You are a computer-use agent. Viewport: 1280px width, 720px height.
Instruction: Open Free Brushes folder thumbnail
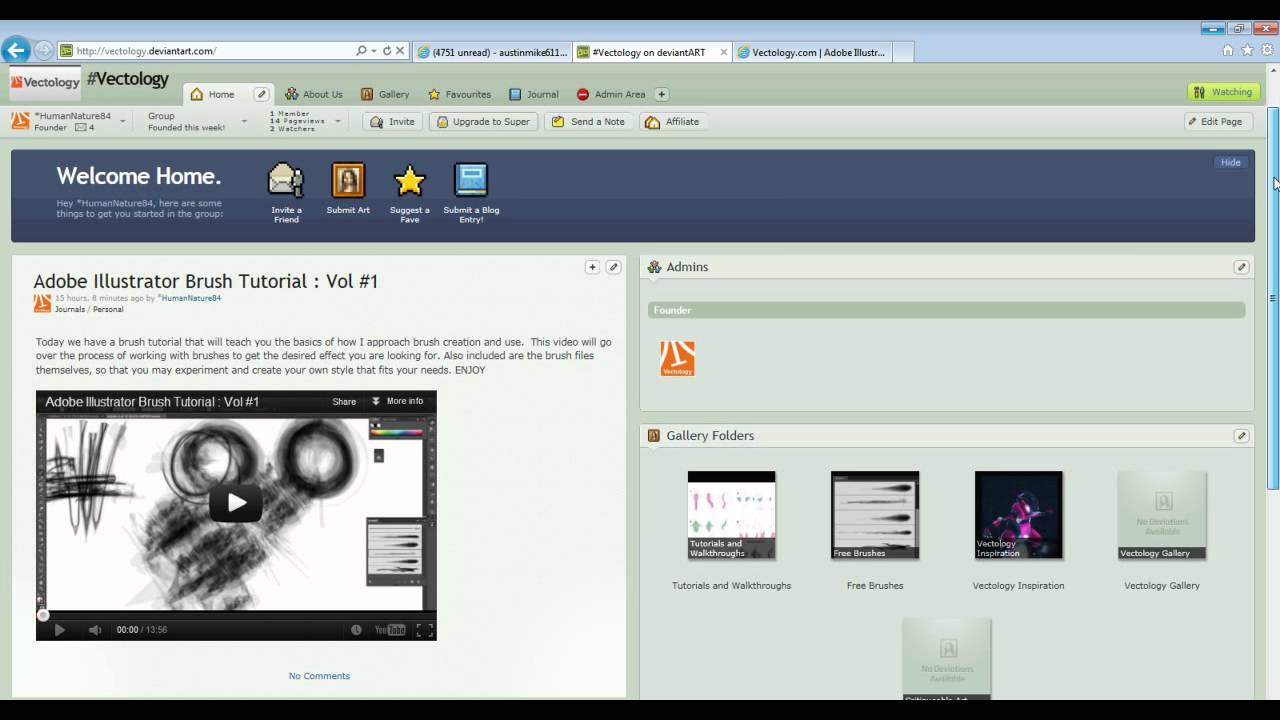[875, 515]
